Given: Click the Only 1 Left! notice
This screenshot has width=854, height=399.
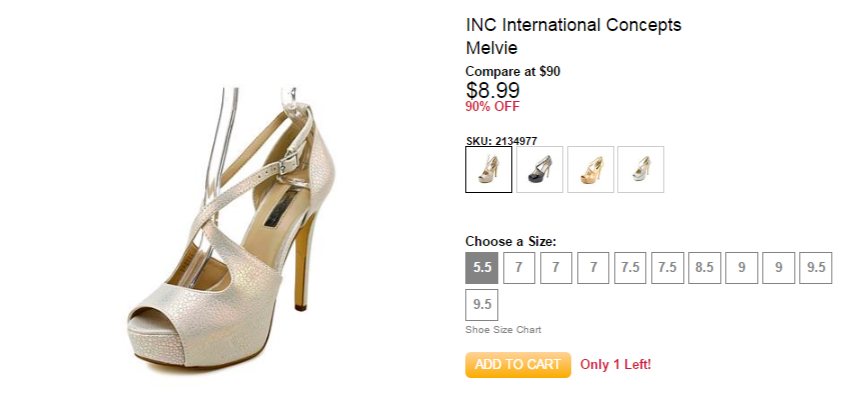Looking at the screenshot, I should click(615, 365).
